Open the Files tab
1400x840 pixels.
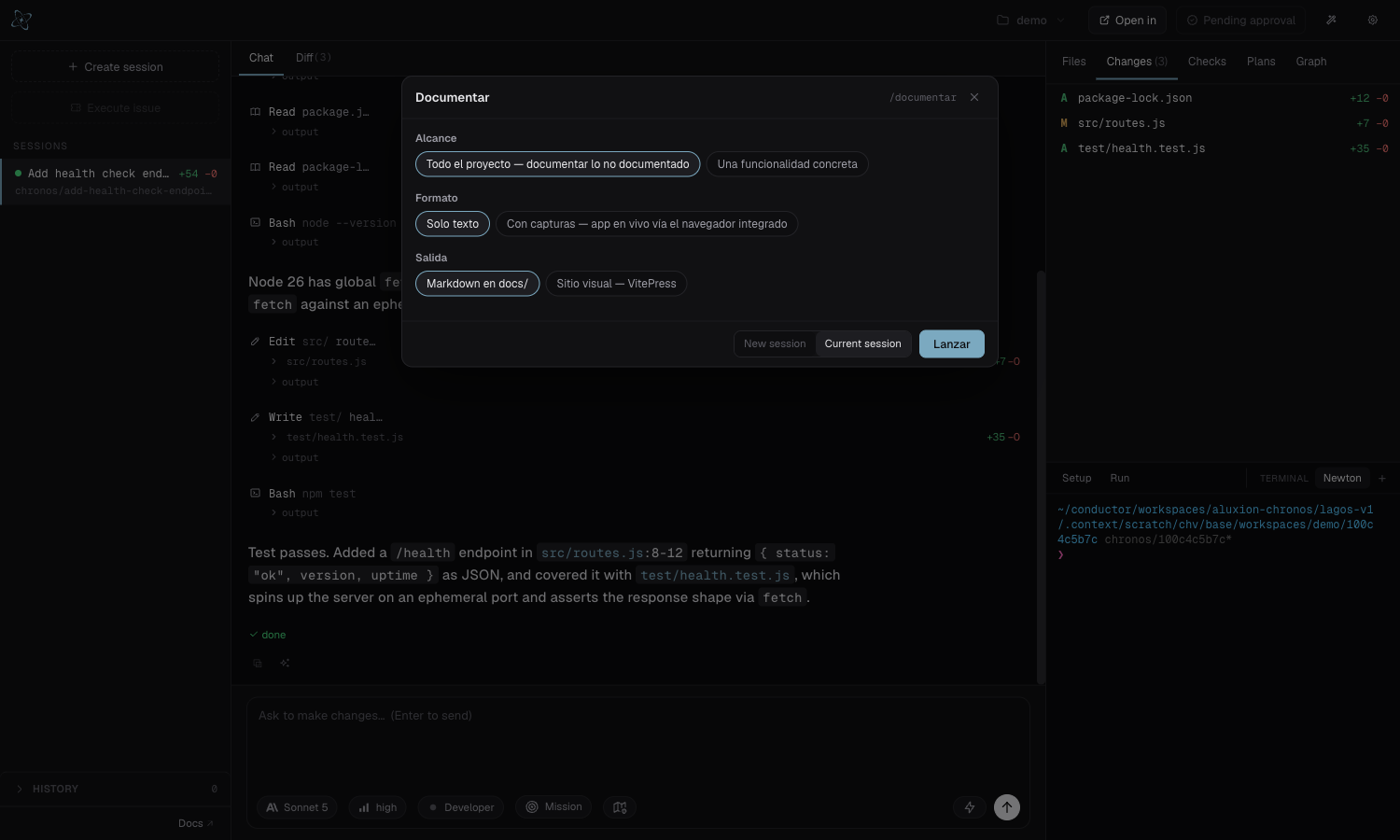(1073, 62)
